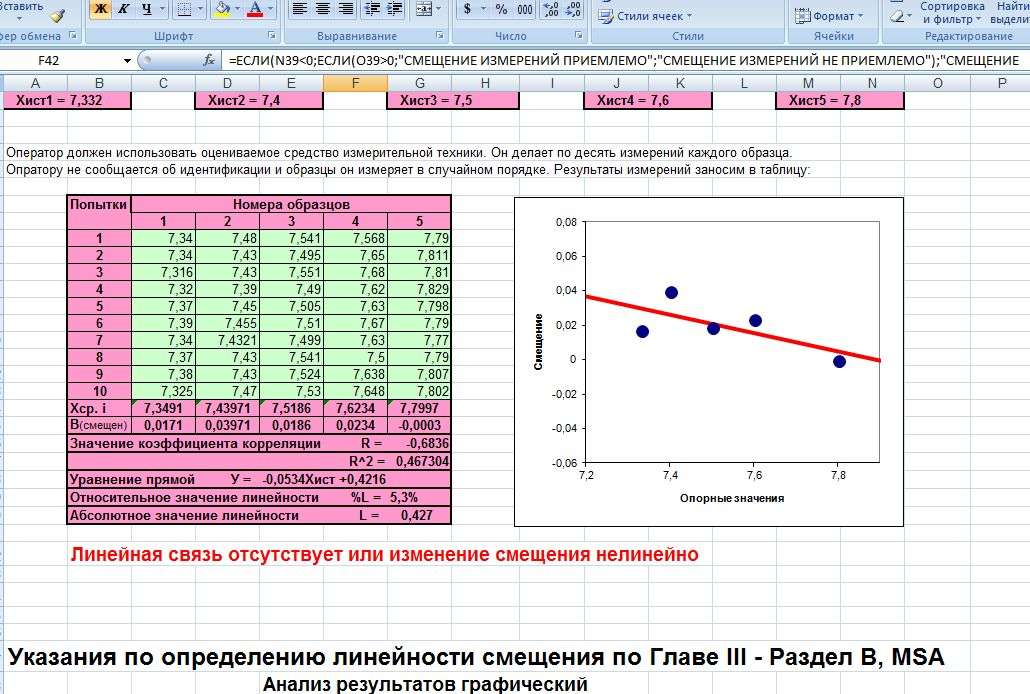Viewport: 1030px width, 694px height.
Task: Align text right in the cell
Action: 346,10
